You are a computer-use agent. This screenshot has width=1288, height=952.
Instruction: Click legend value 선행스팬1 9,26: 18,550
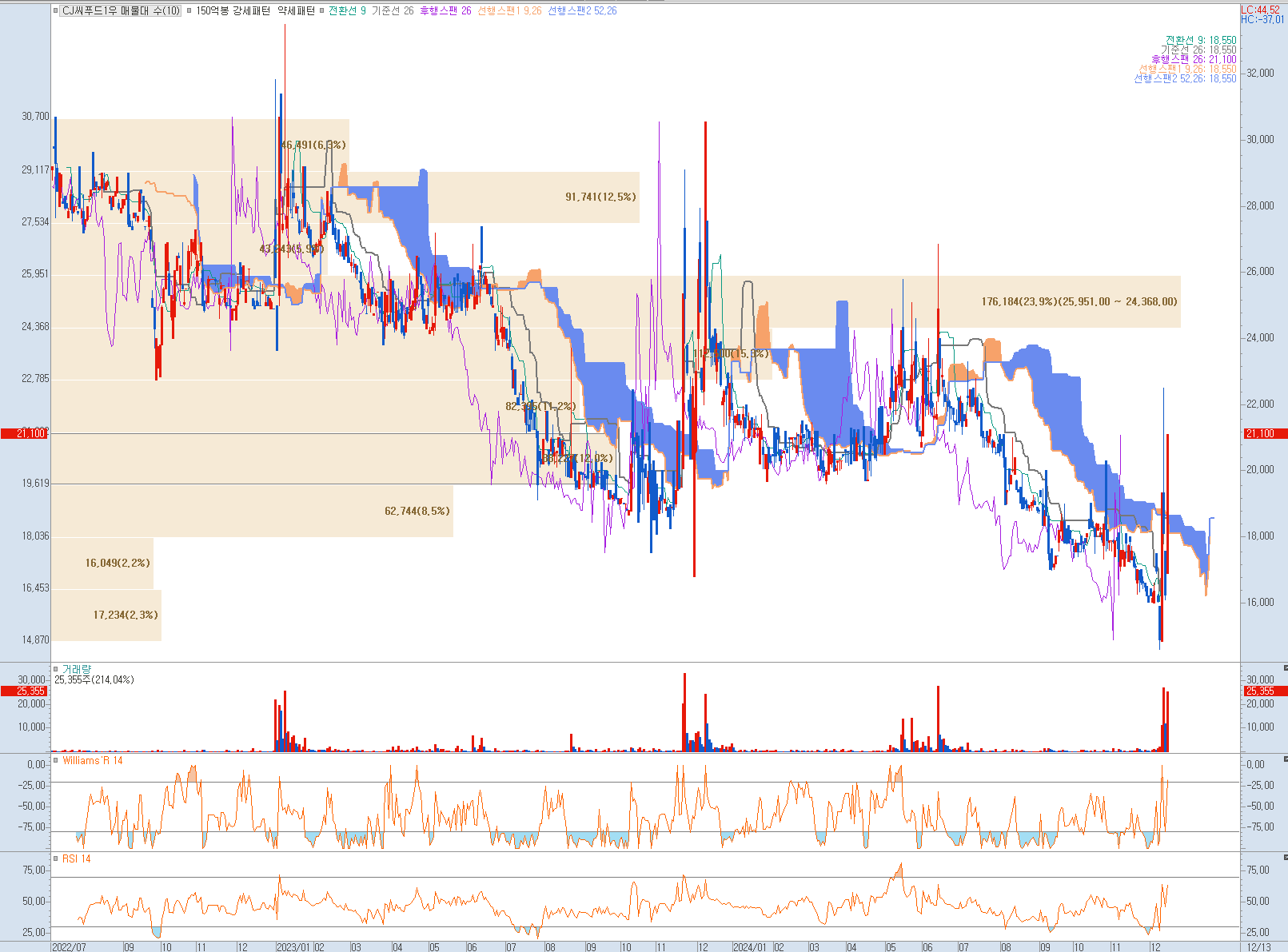[1187, 69]
